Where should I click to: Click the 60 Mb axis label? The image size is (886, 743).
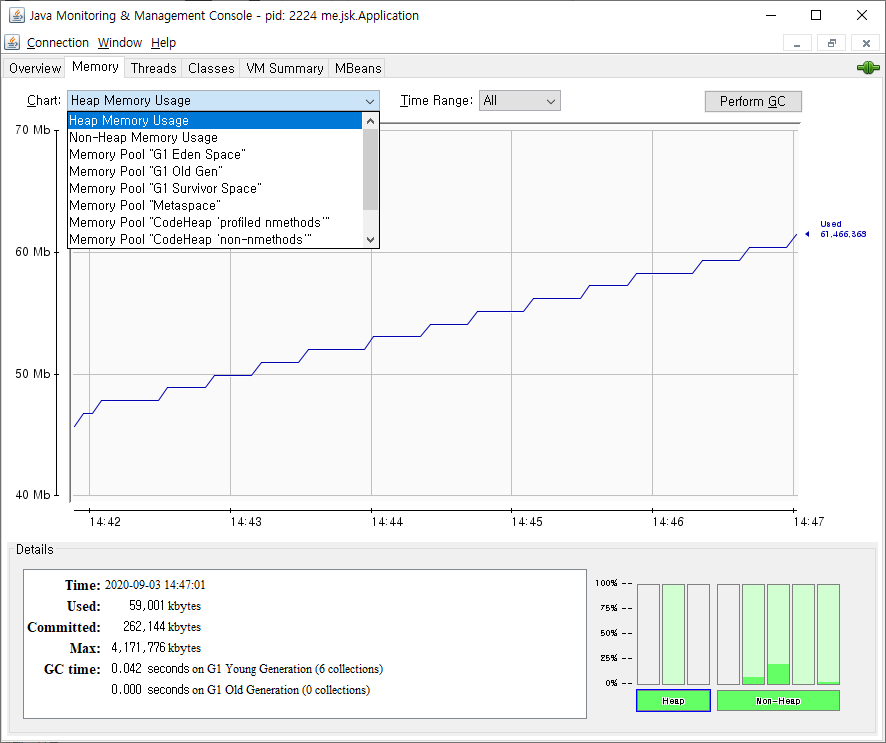tap(33, 252)
